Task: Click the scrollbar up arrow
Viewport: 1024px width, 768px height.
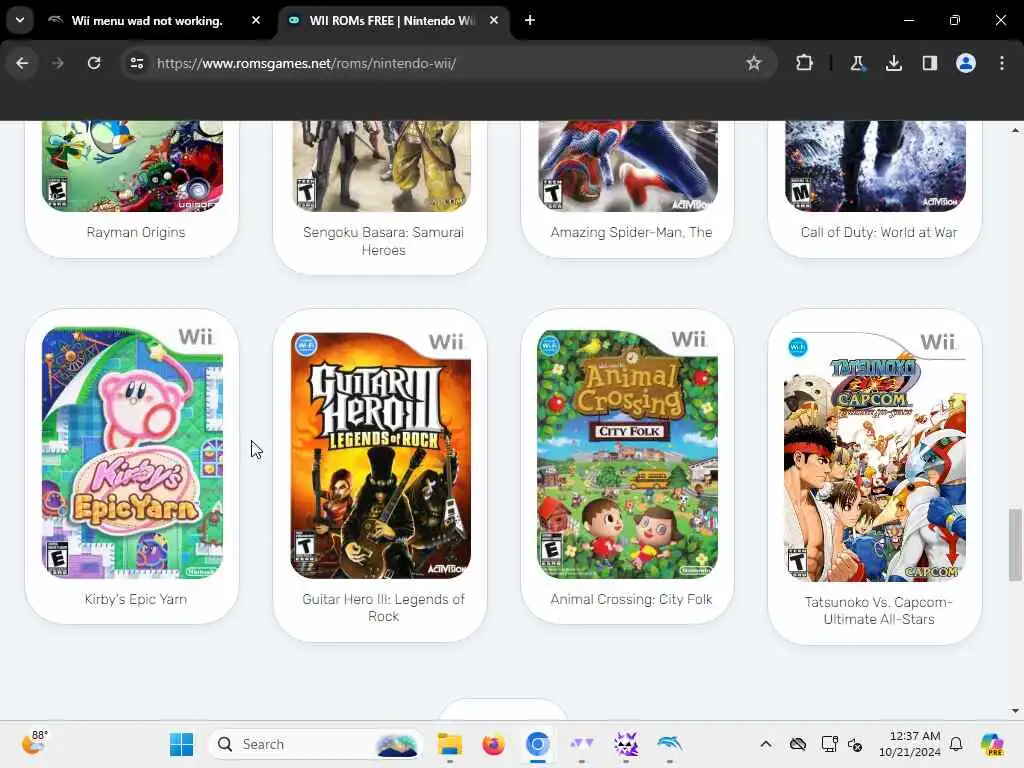Action: [1015, 130]
